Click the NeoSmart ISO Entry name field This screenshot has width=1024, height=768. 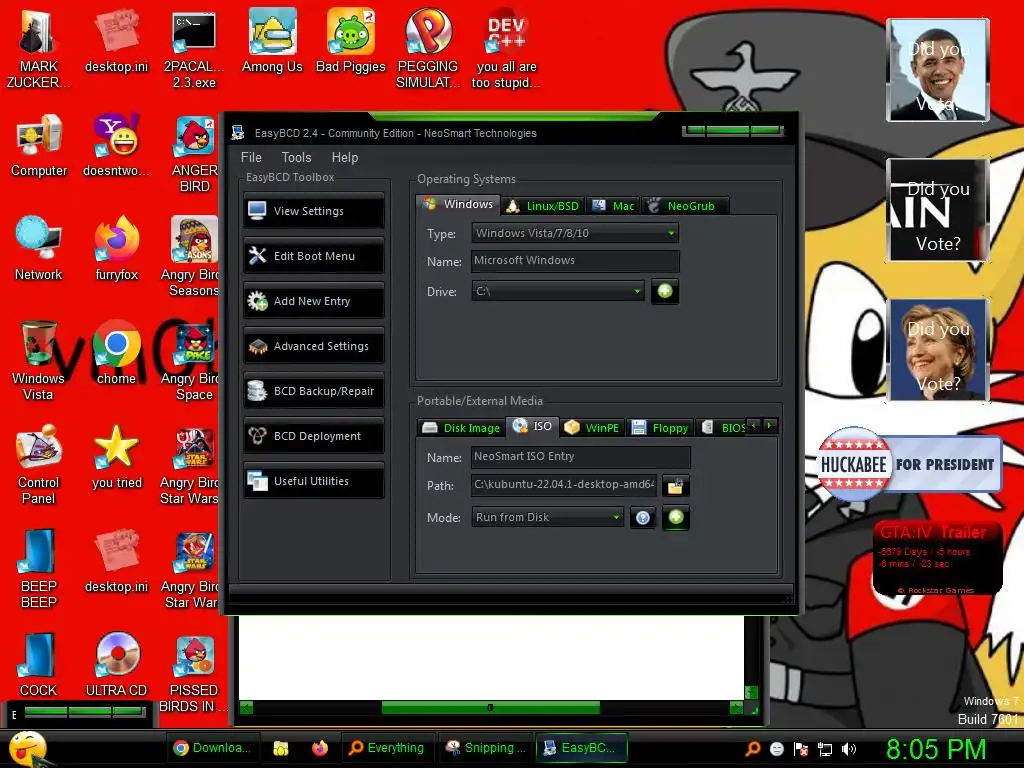click(581, 457)
